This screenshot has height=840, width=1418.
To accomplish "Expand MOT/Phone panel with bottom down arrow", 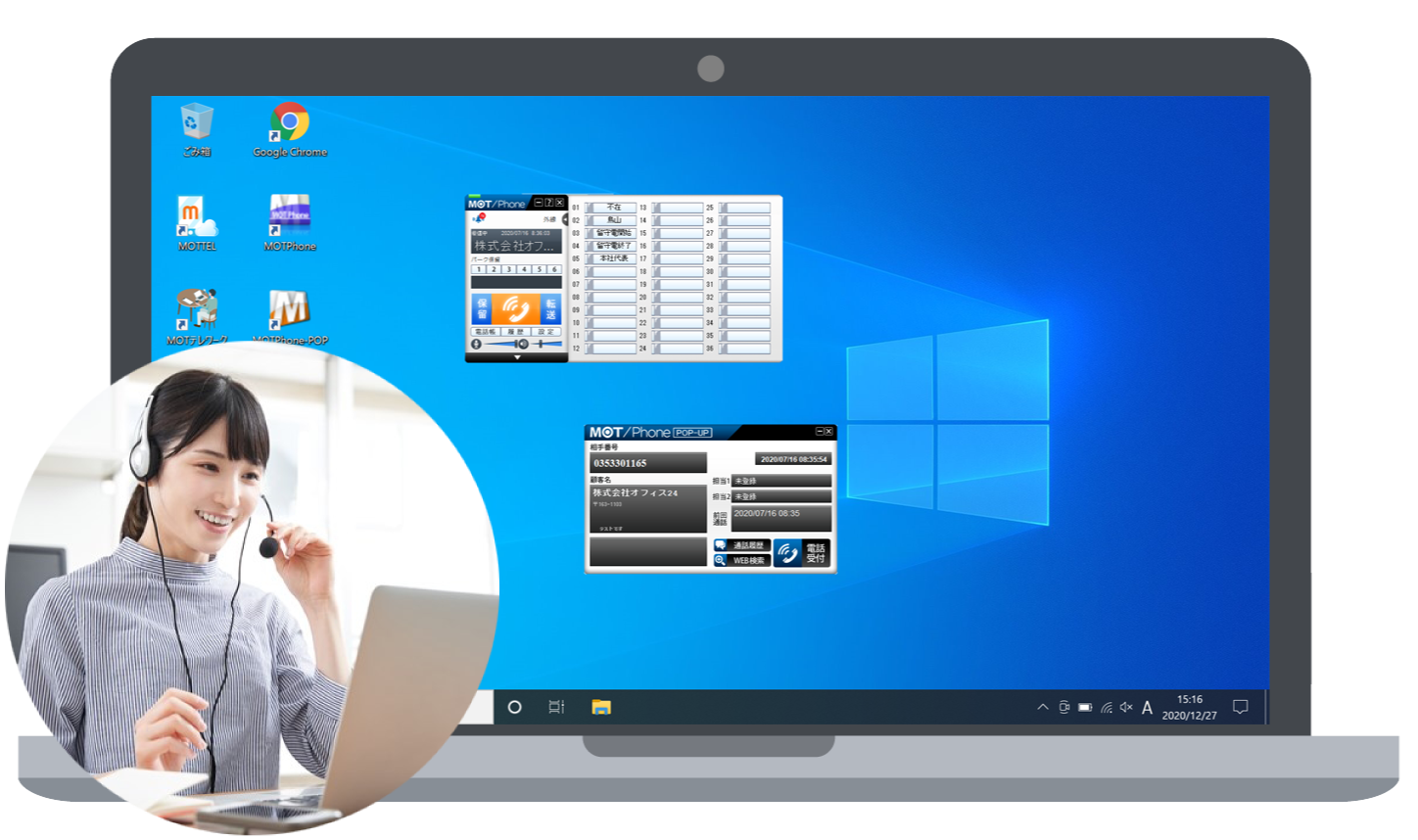I will [517, 357].
